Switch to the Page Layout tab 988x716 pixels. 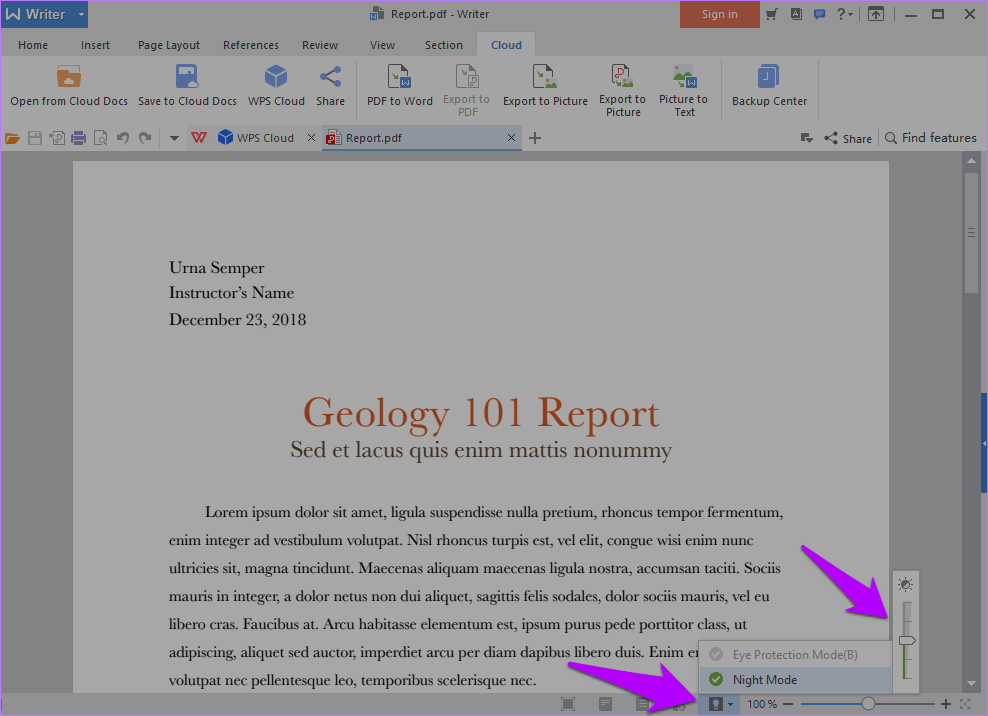coord(168,45)
